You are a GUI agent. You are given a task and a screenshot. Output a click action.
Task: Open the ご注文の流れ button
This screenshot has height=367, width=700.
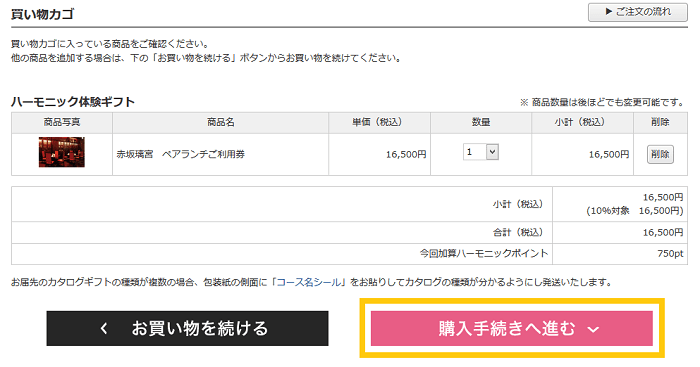(x=638, y=12)
